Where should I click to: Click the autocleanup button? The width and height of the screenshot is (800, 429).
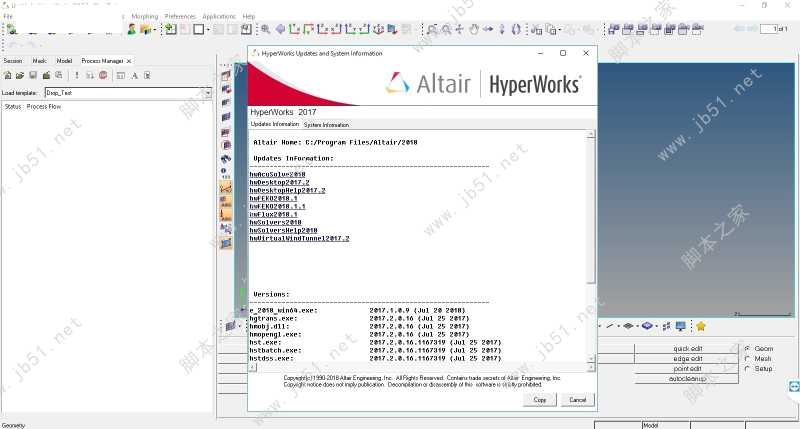(x=687, y=378)
